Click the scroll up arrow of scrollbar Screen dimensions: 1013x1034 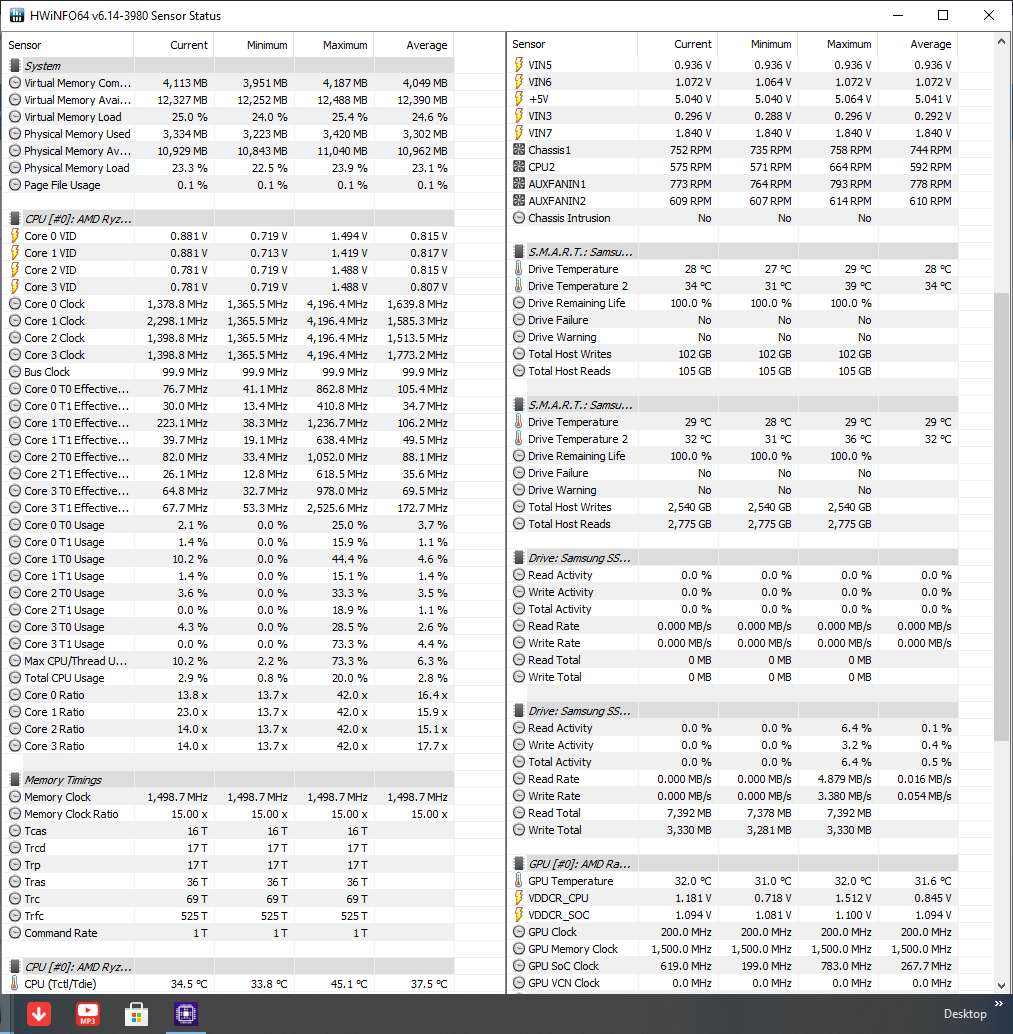1001,41
